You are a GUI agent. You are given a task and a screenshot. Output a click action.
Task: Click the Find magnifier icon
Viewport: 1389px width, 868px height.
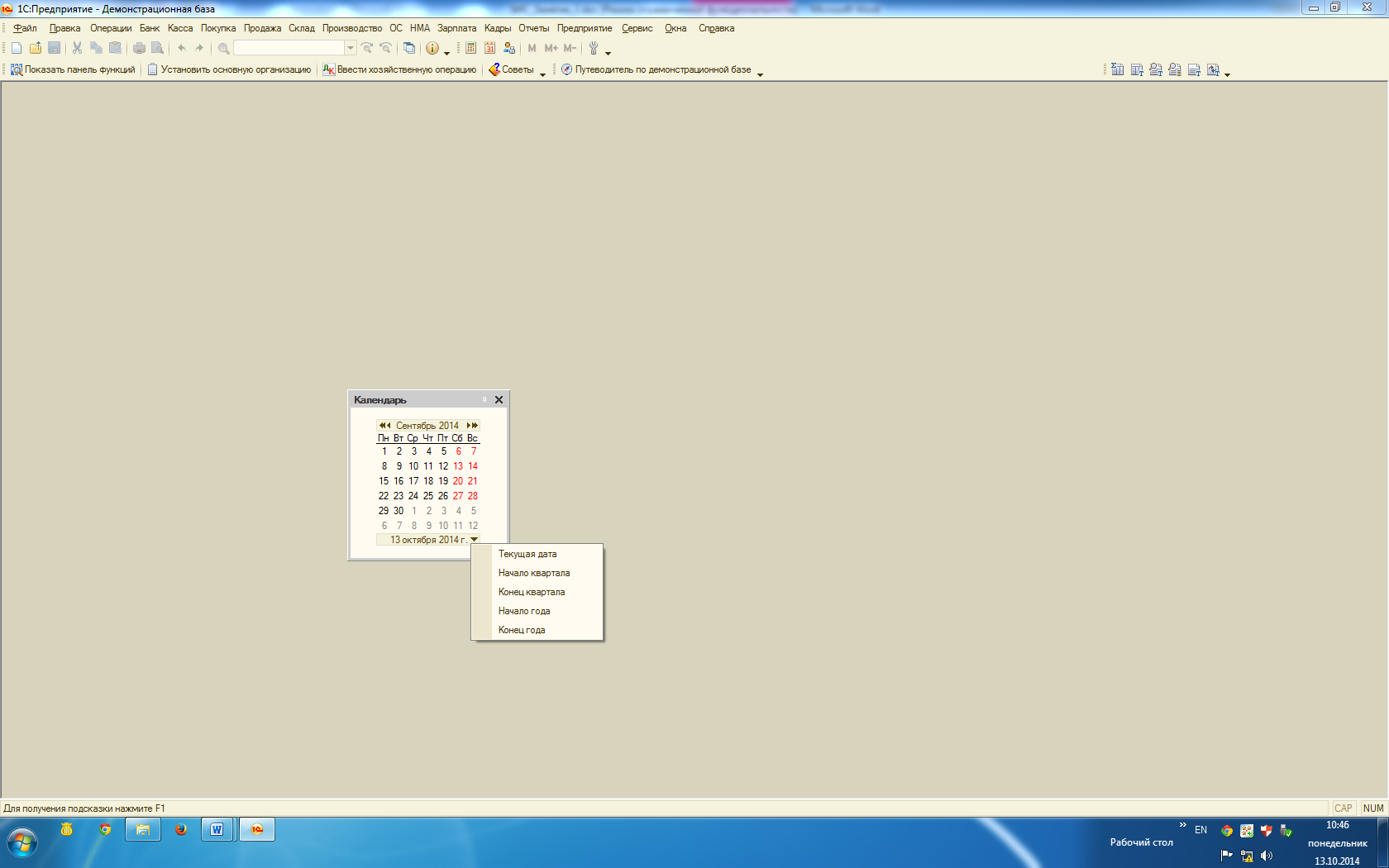[x=223, y=48]
